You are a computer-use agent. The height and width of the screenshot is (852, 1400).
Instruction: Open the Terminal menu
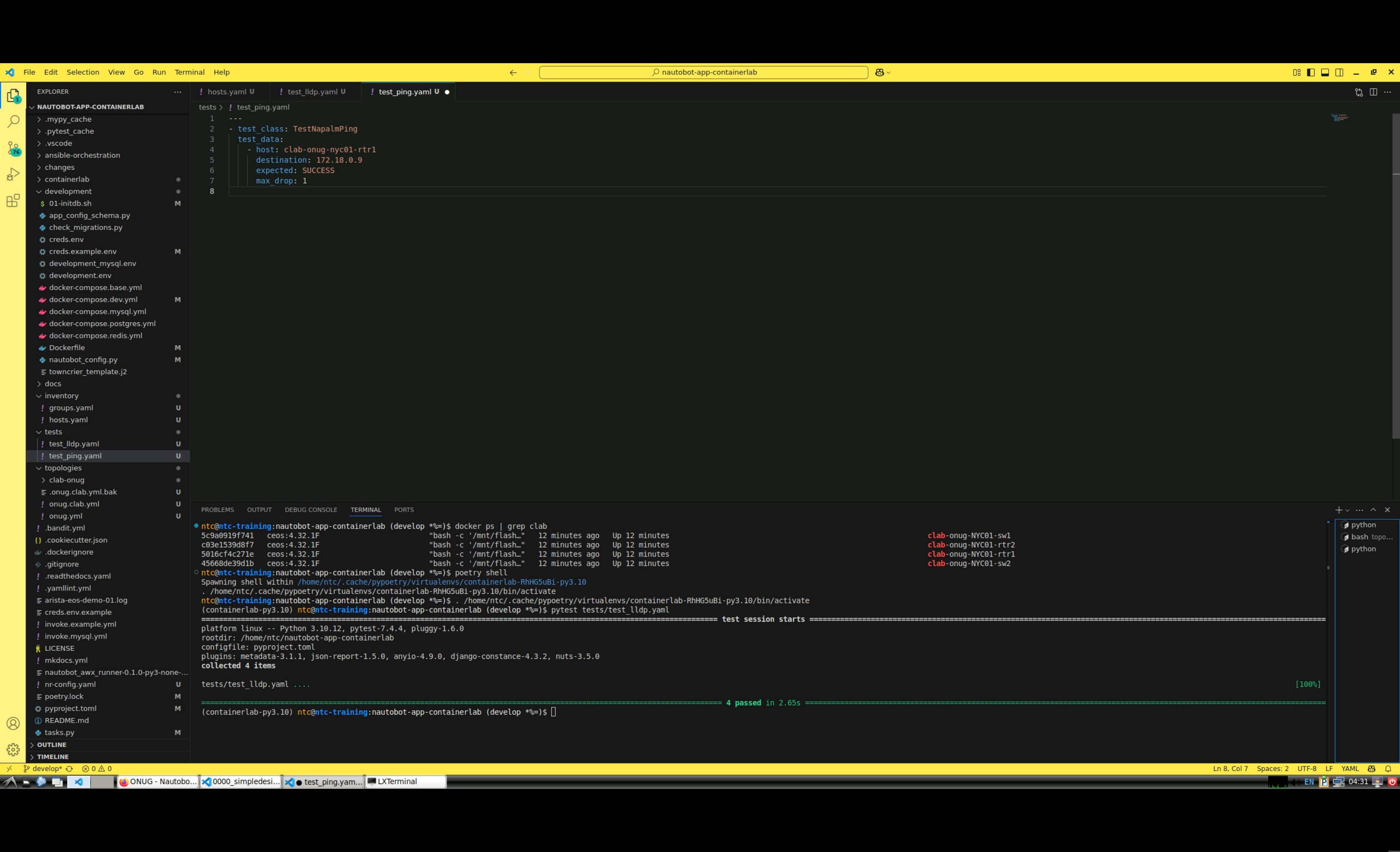[189, 72]
